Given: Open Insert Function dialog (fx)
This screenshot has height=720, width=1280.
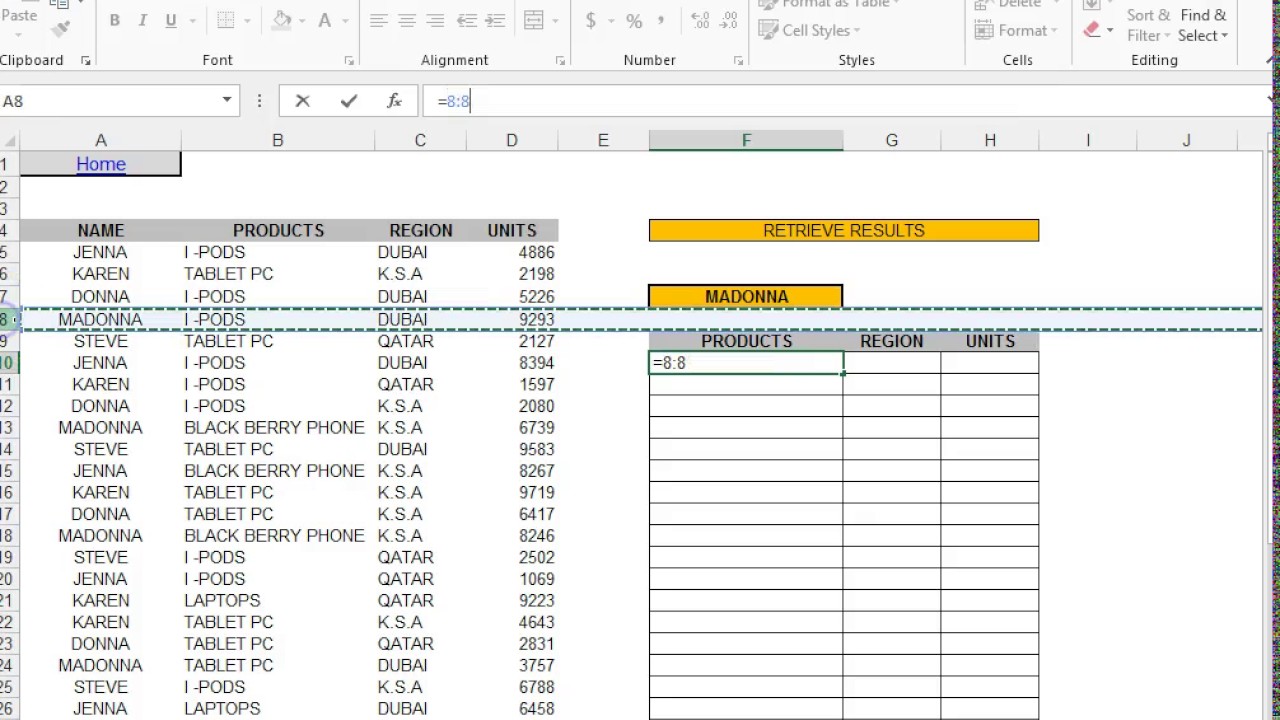Looking at the screenshot, I should [x=394, y=101].
